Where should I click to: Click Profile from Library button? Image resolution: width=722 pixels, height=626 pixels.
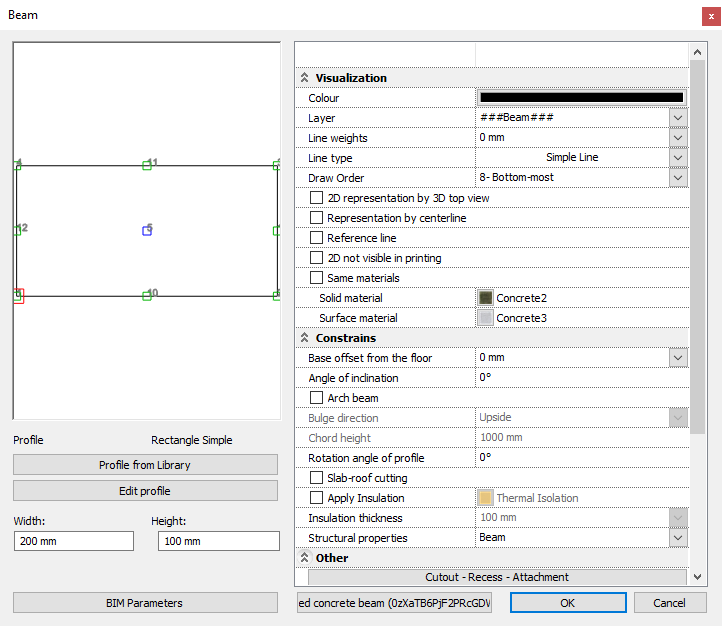pos(146,465)
